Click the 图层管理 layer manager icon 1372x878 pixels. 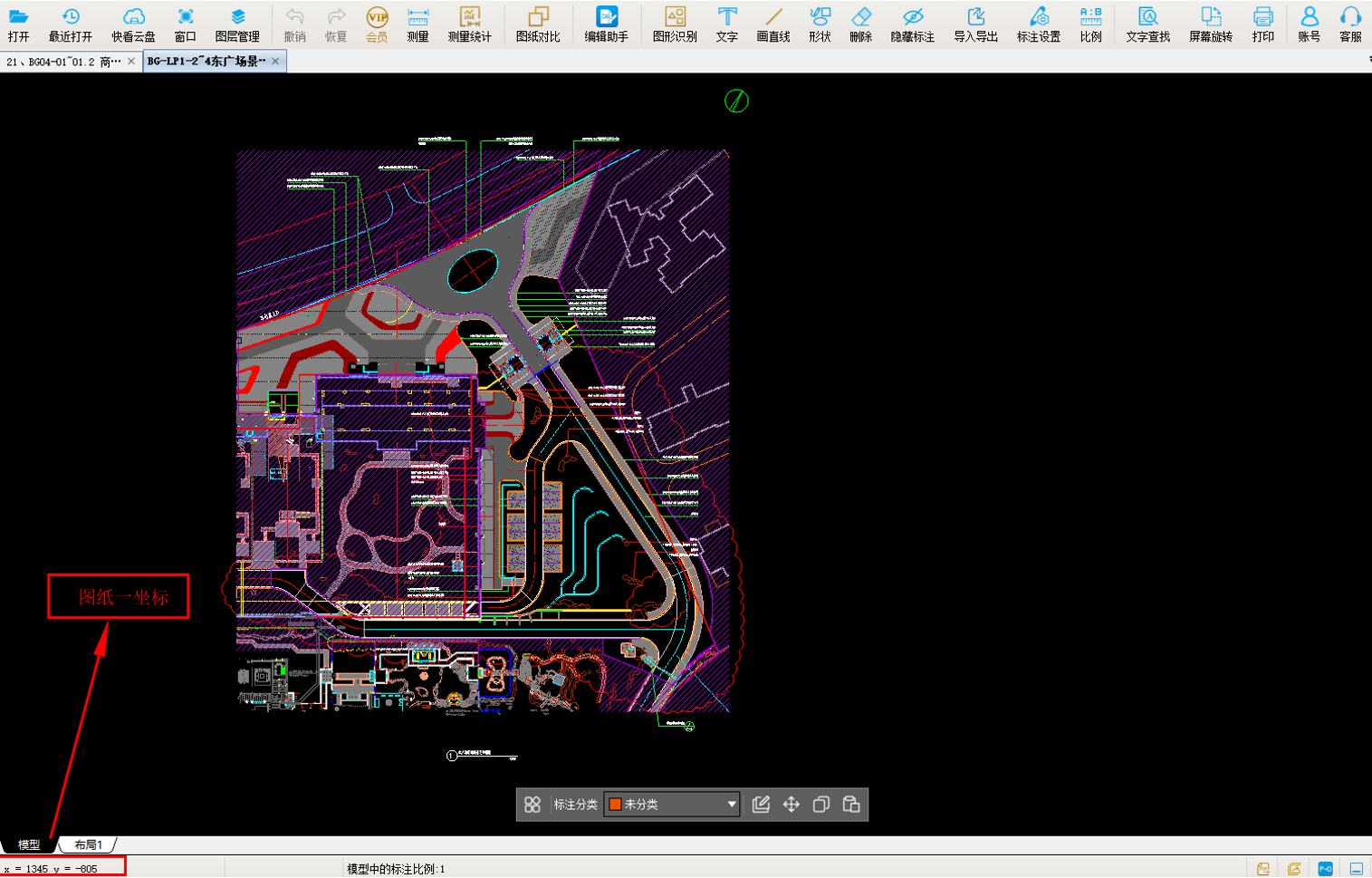point(237,24)
